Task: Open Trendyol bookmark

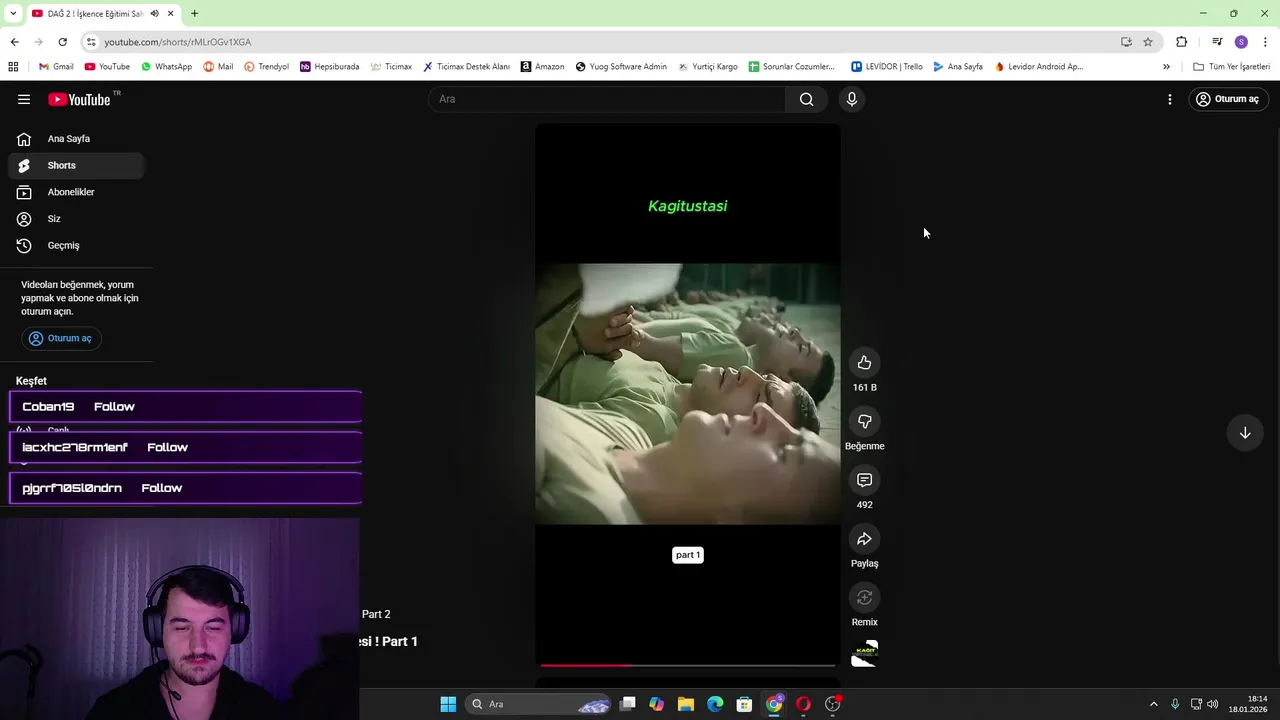Action: pyautogui.click(x=266, y=67)
